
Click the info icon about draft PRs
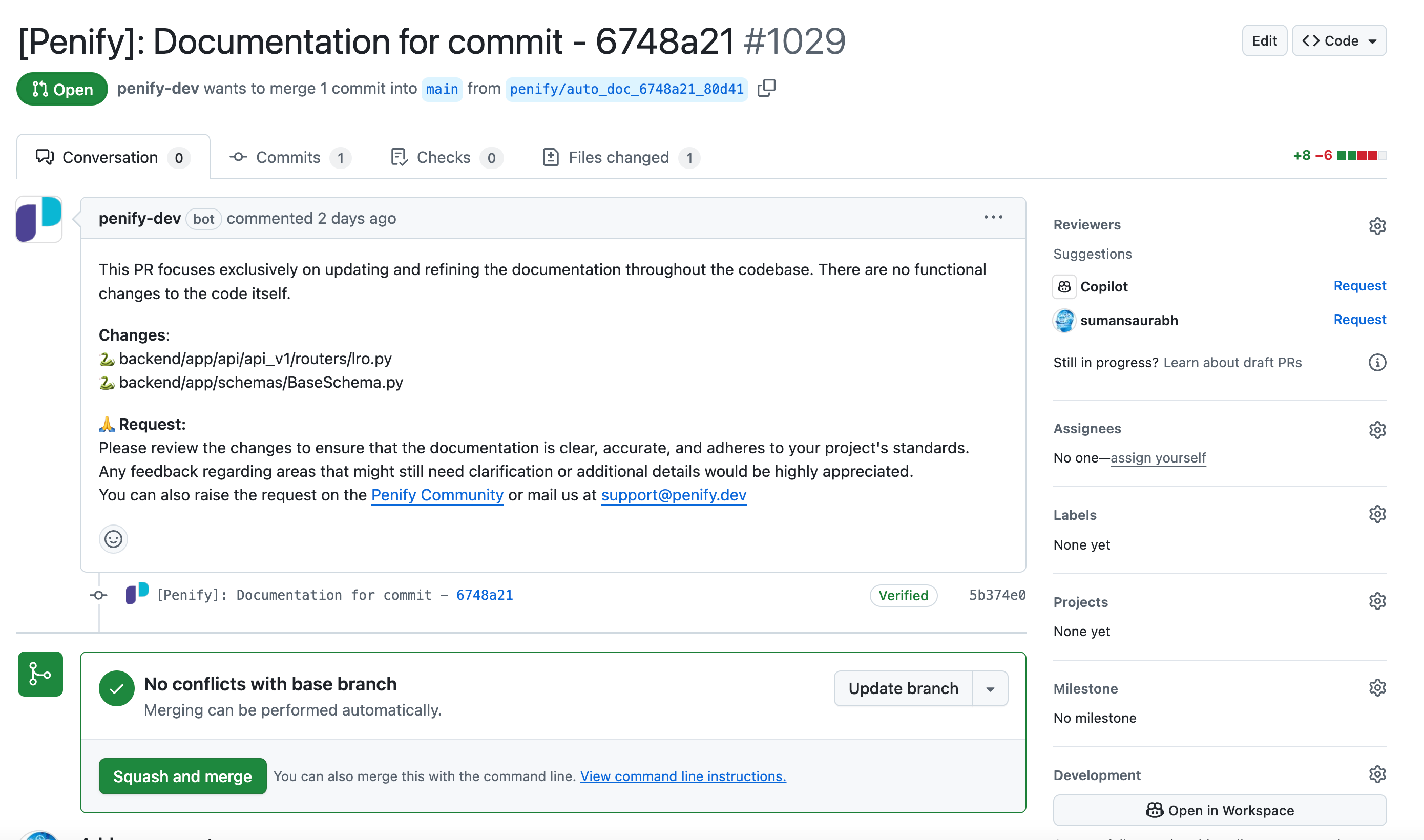click(1378, 362)
